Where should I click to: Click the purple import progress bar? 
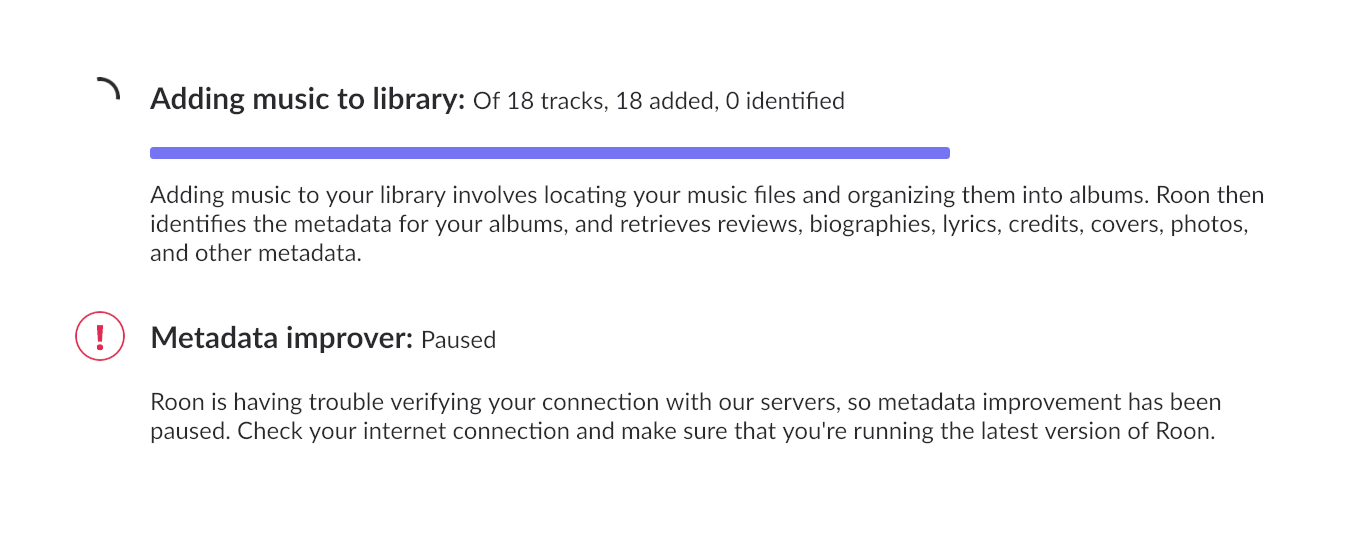549,153
